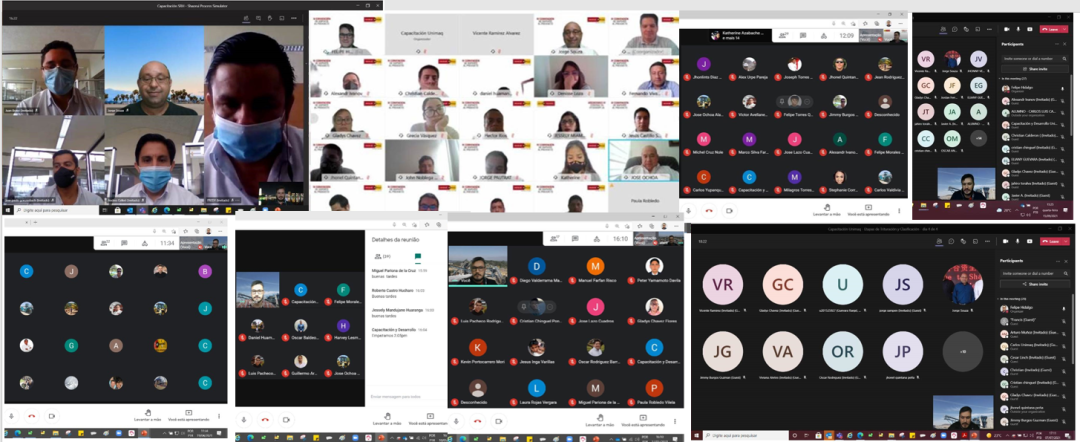Click Você está apresentando in 12:09 window
1080x442 pixels.
tap(868, 209)
